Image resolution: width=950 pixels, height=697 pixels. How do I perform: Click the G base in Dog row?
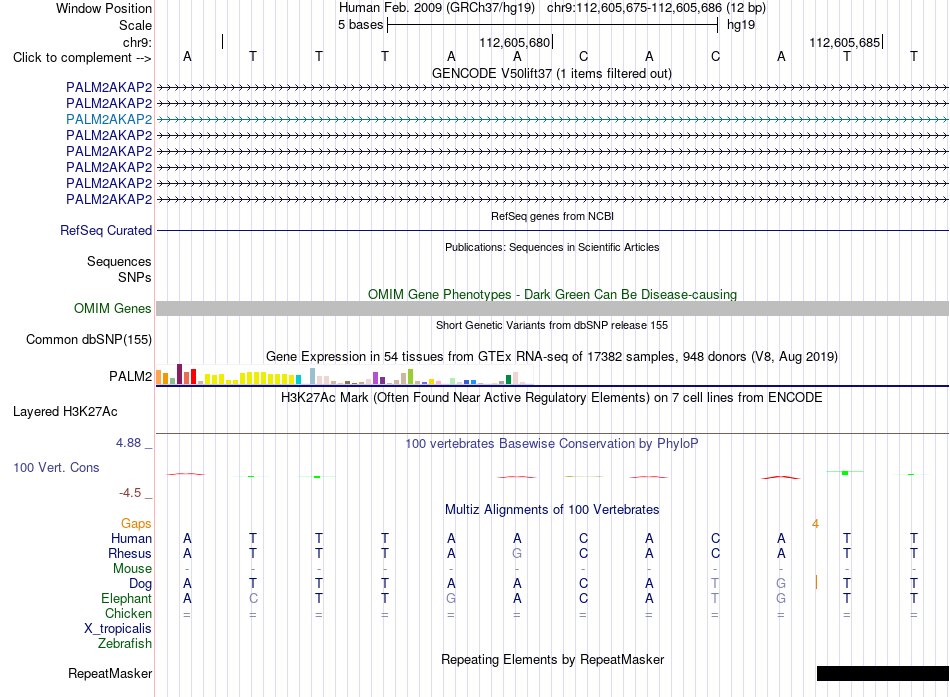[781, 583]
